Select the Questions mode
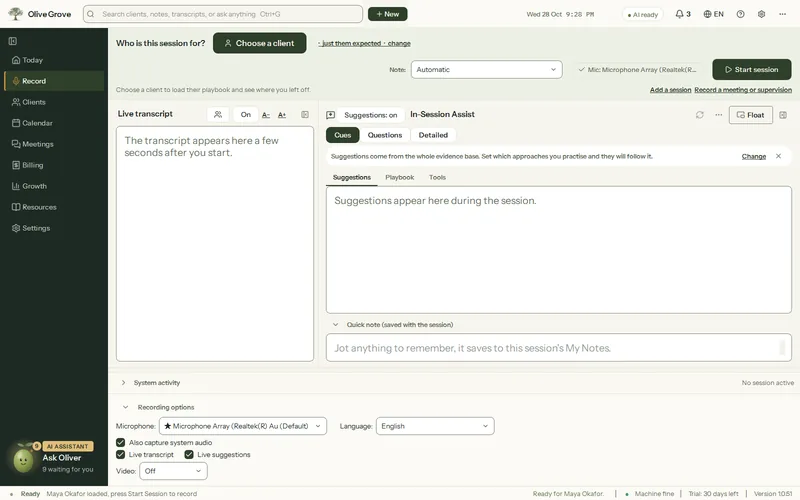This screenshot has height=500, width=800. click(385, 135)
